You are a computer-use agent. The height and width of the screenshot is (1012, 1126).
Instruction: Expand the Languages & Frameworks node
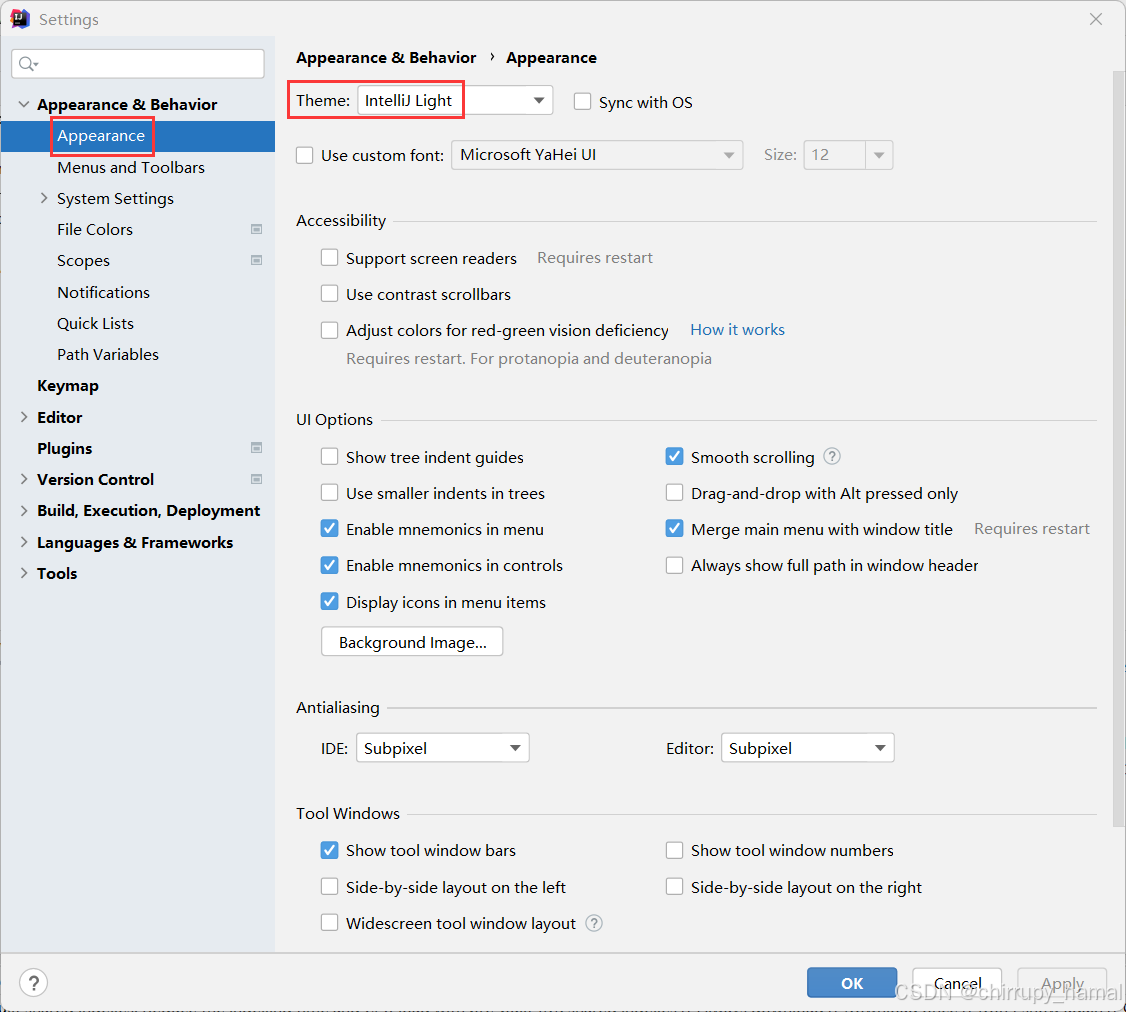(24, 542)
